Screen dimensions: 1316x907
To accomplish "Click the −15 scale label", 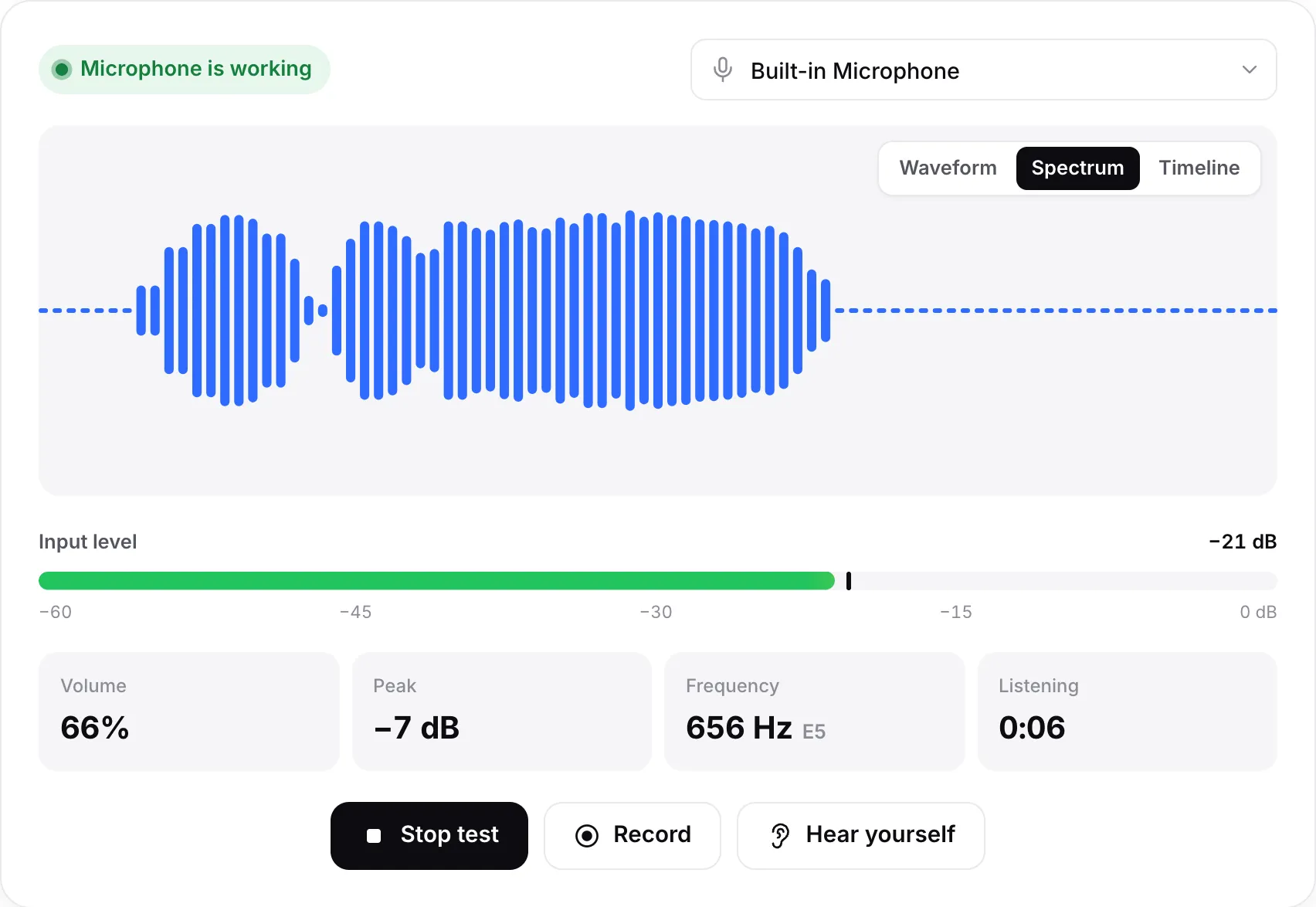I will pos(956,612).
